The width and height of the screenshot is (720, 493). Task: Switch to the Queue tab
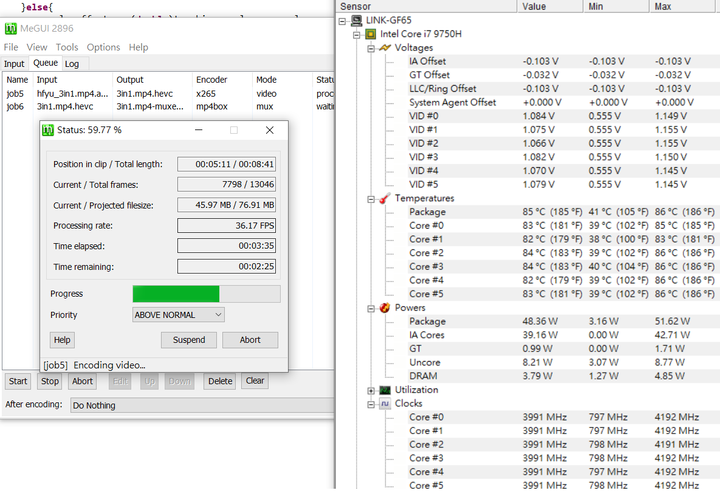[45, 63]
